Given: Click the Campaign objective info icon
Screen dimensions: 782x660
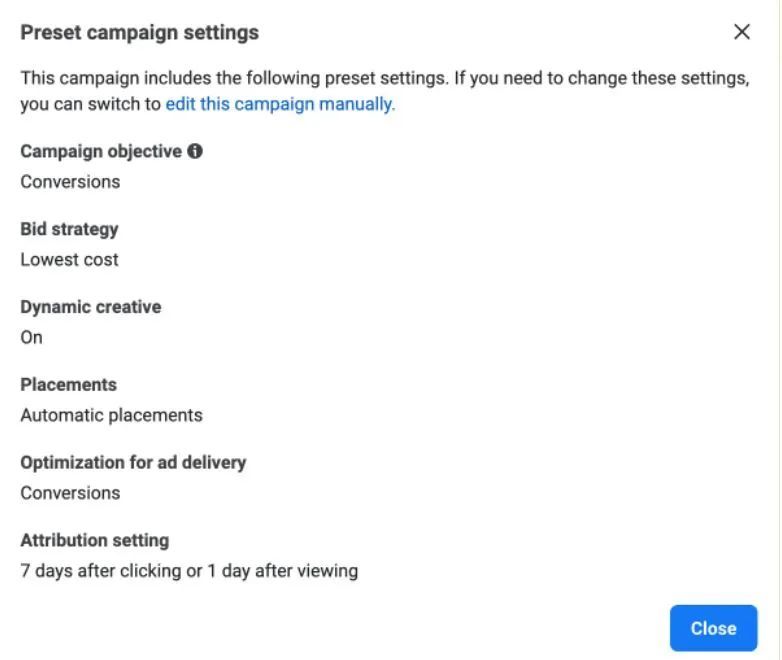Looking at the screenshot, I should tap(195, 151).
